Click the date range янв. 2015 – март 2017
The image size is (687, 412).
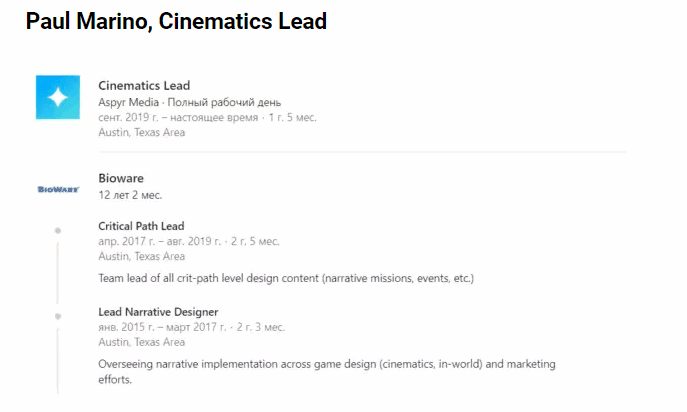tap(191, 327)
